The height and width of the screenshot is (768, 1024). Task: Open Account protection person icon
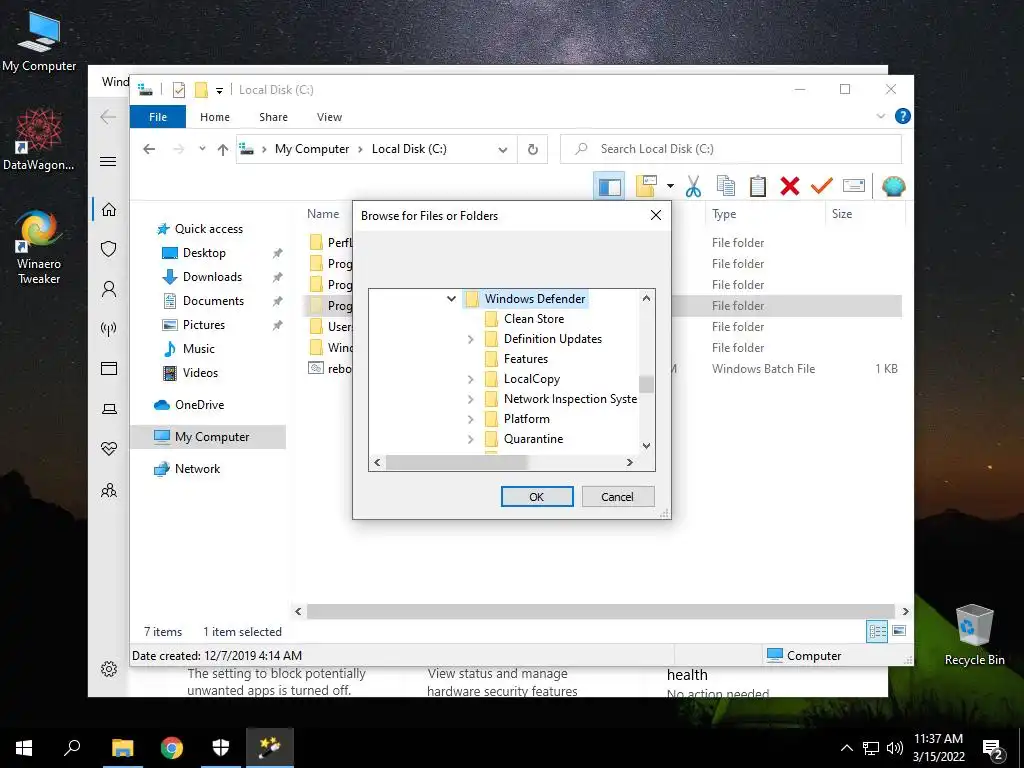pos(109,289)
